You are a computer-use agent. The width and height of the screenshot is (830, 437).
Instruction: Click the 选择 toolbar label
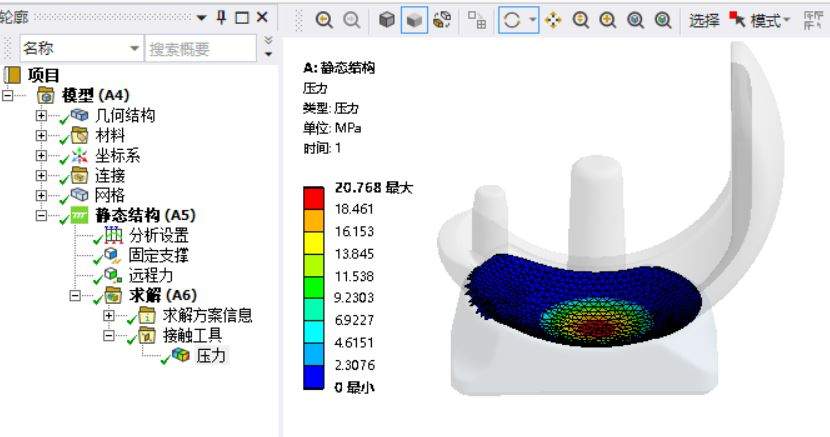click(x=704, y=20)
